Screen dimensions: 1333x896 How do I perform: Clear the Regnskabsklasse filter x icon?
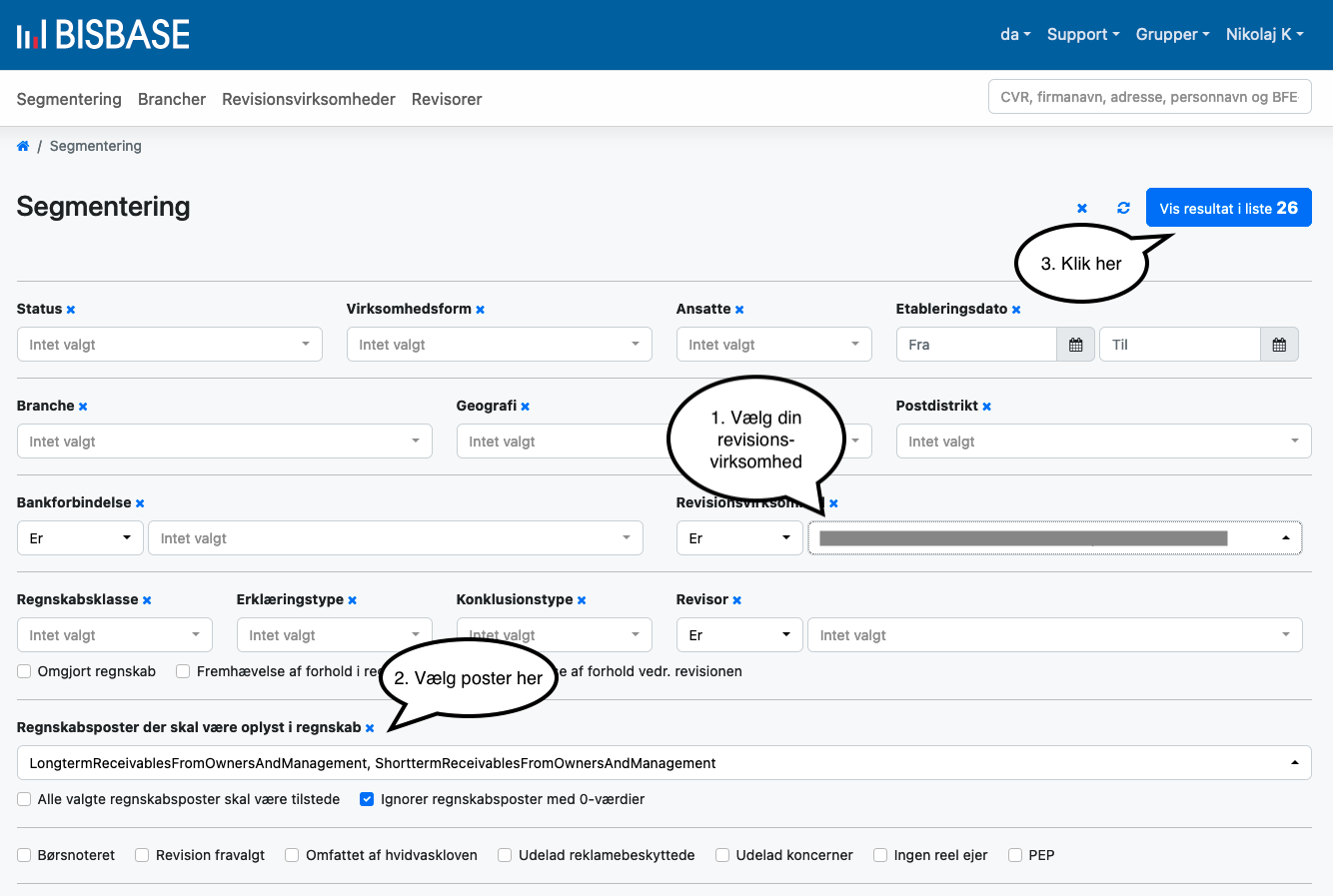(x=147, y=600)
